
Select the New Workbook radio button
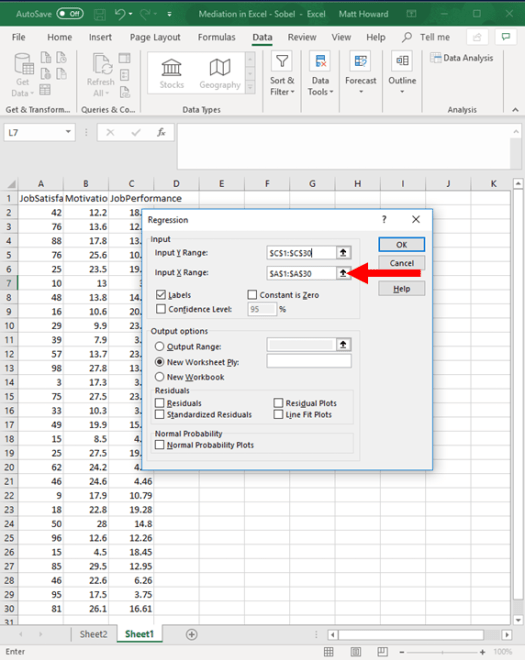159,377
